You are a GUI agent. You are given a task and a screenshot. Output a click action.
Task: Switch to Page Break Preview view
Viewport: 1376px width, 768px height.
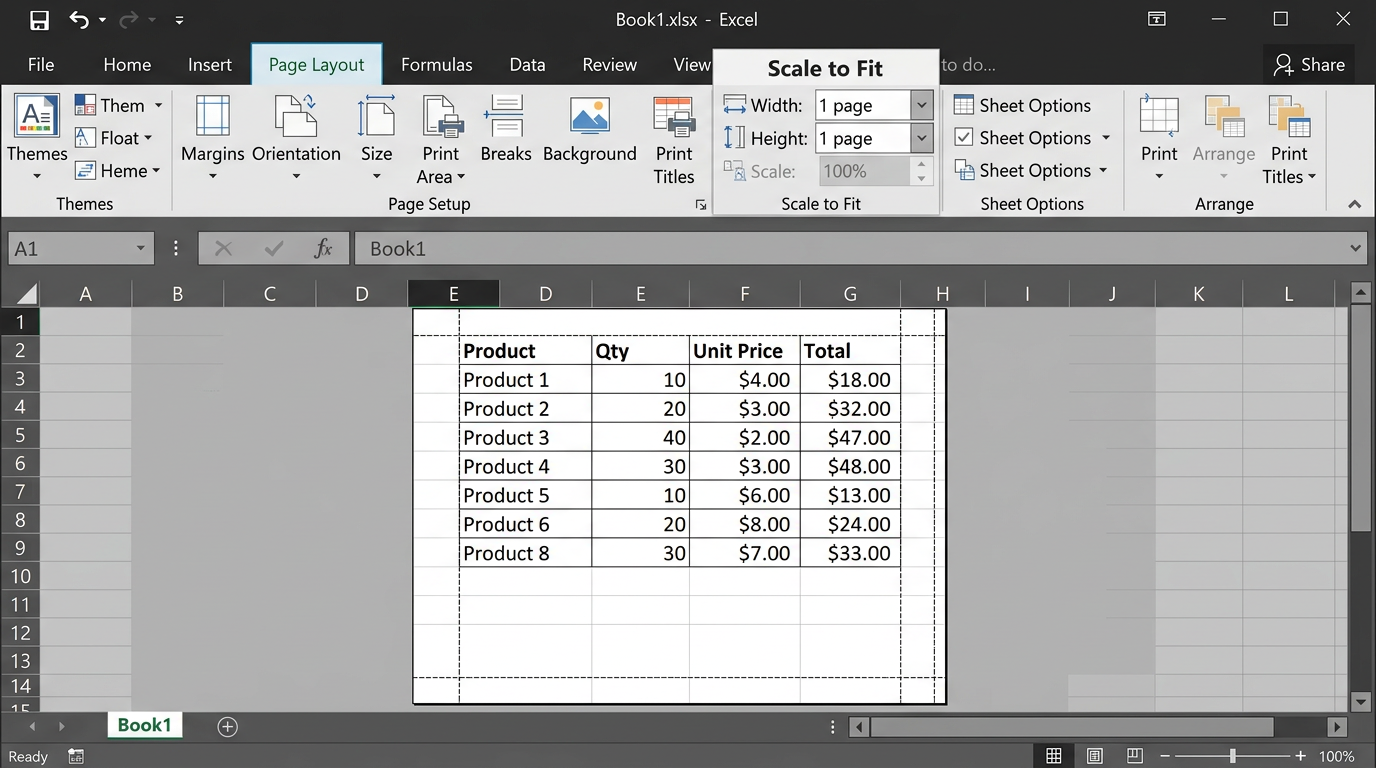pyautogui.click(x=1135, y=756)
